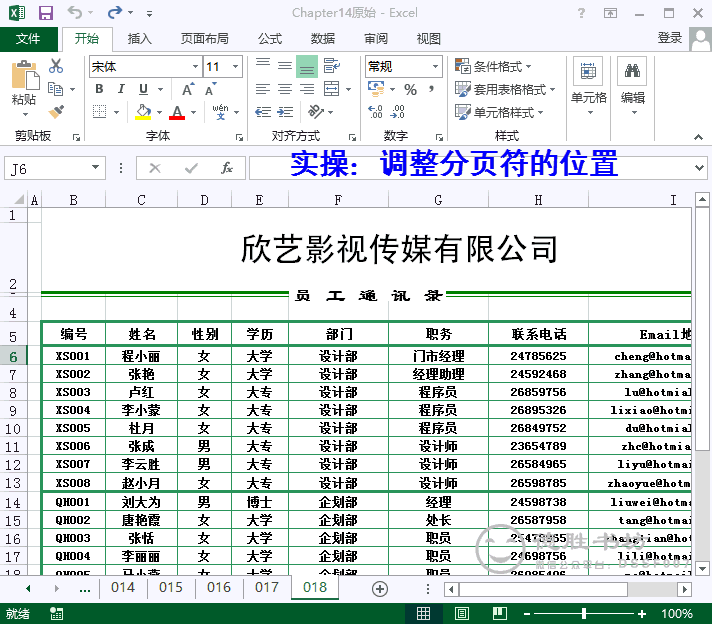Click Decrease Decimal icon

(398, 112)
